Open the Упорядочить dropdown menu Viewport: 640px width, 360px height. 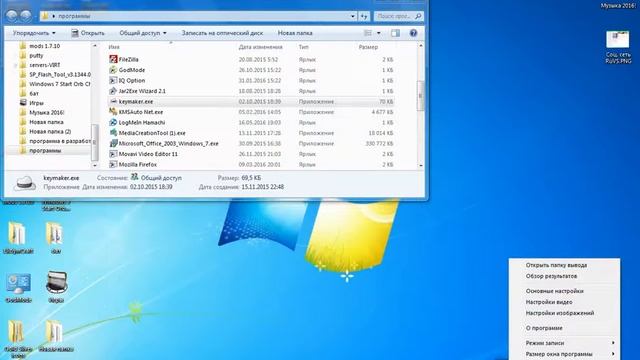pyautogui.click(x=34, y=33)
